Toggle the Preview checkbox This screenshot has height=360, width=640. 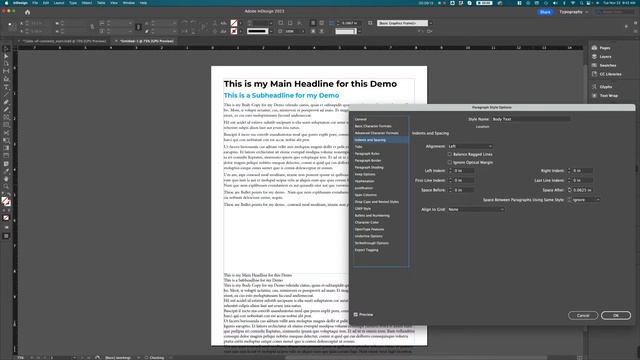(356, 315)
